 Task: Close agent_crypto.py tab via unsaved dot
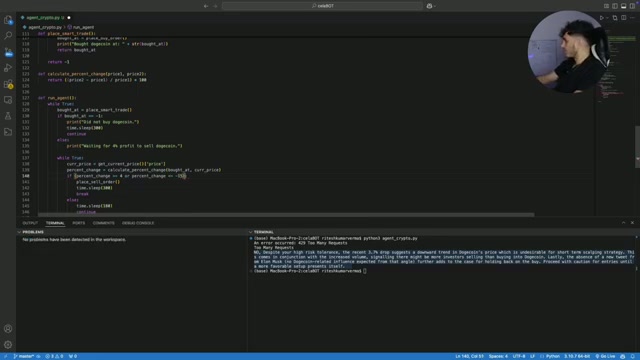pos(69,18)
